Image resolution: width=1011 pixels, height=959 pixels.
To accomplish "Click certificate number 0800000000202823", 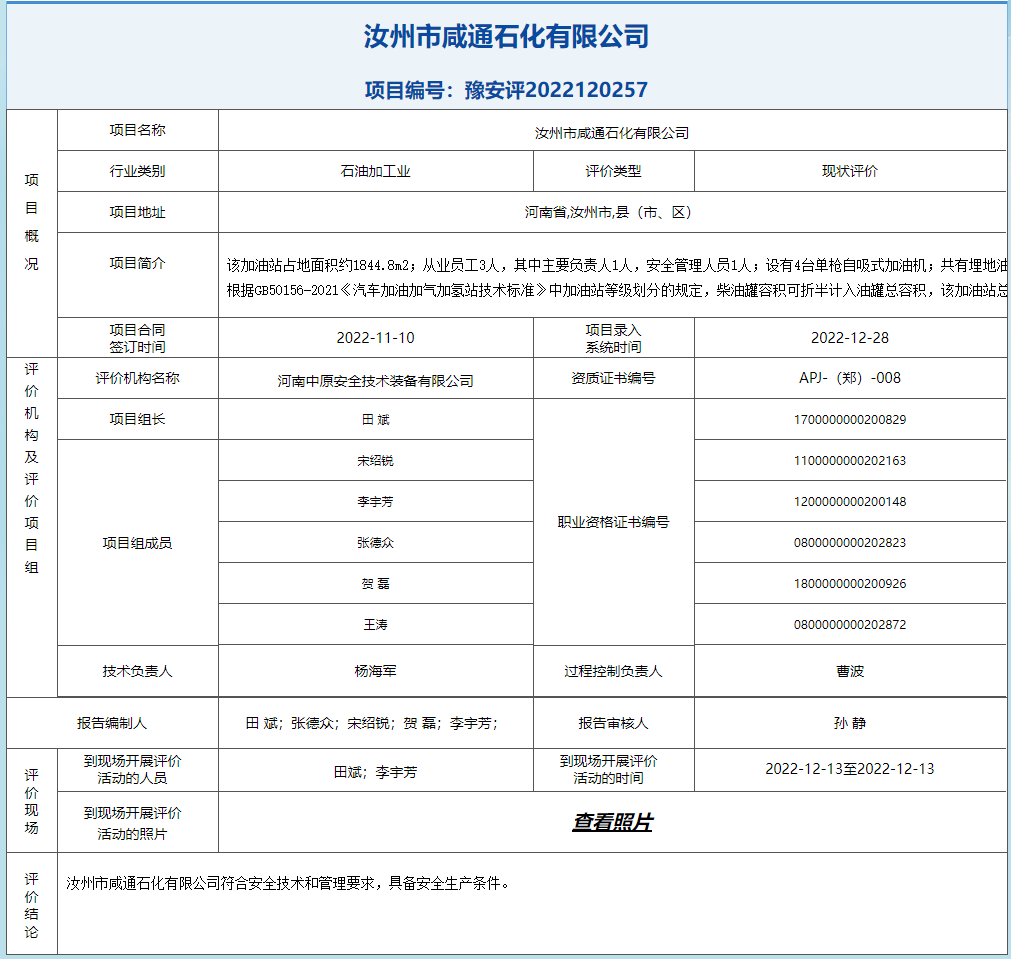I will (x=850, y=542).
